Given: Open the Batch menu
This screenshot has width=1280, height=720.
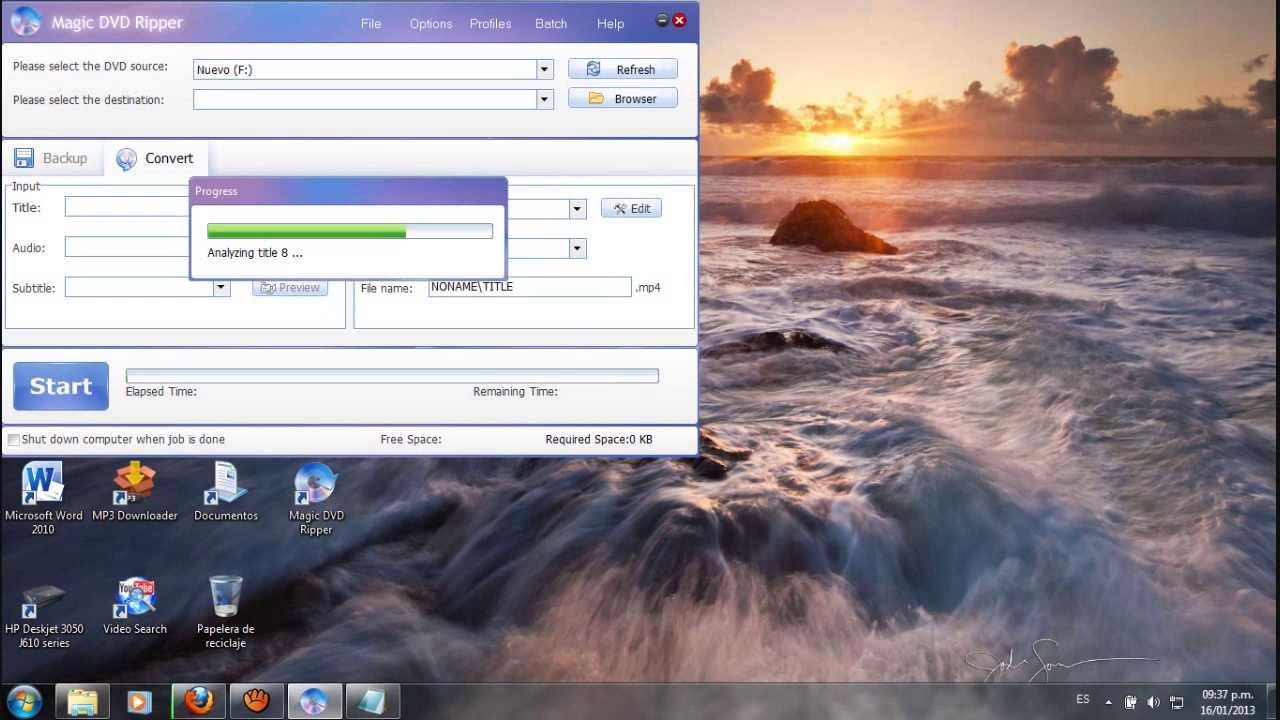Looking at the screenshot, I should pyautogui.click(x=551, y=24).
